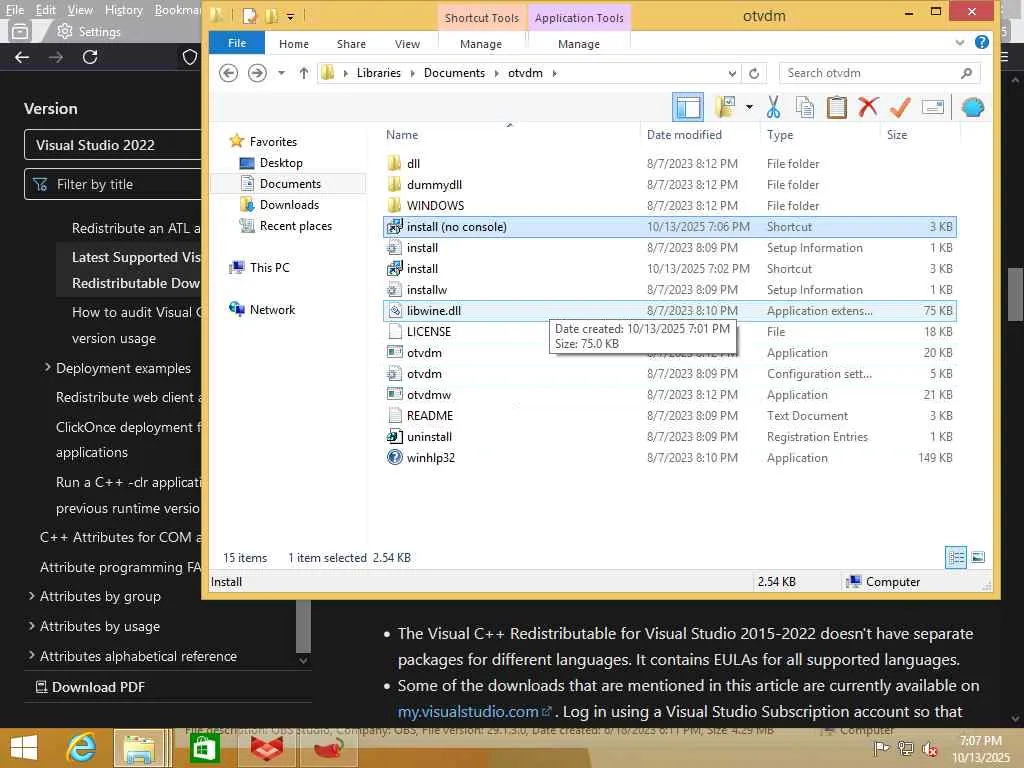
Task: Copy the selected item via toolbar icon
Action: pyautogui.click(x=805, y=107)
